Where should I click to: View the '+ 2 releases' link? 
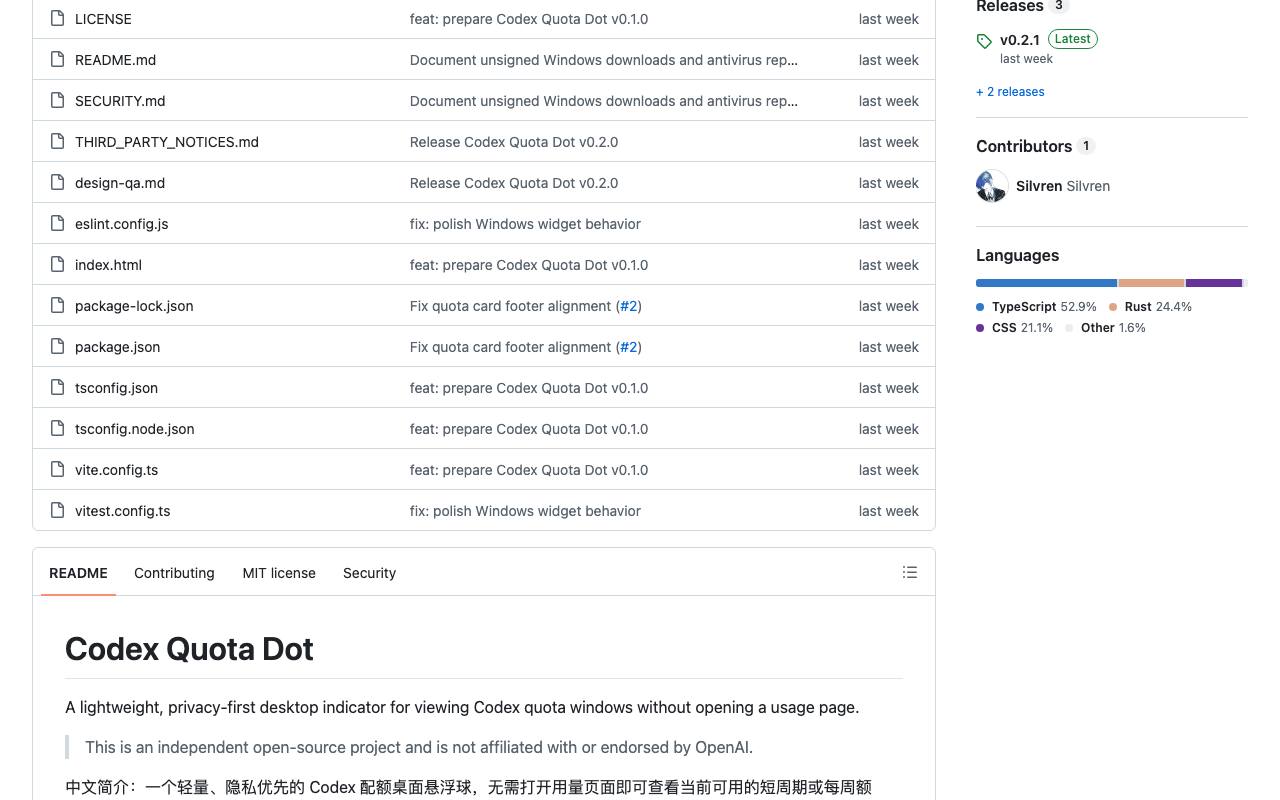coord(1010,92)
